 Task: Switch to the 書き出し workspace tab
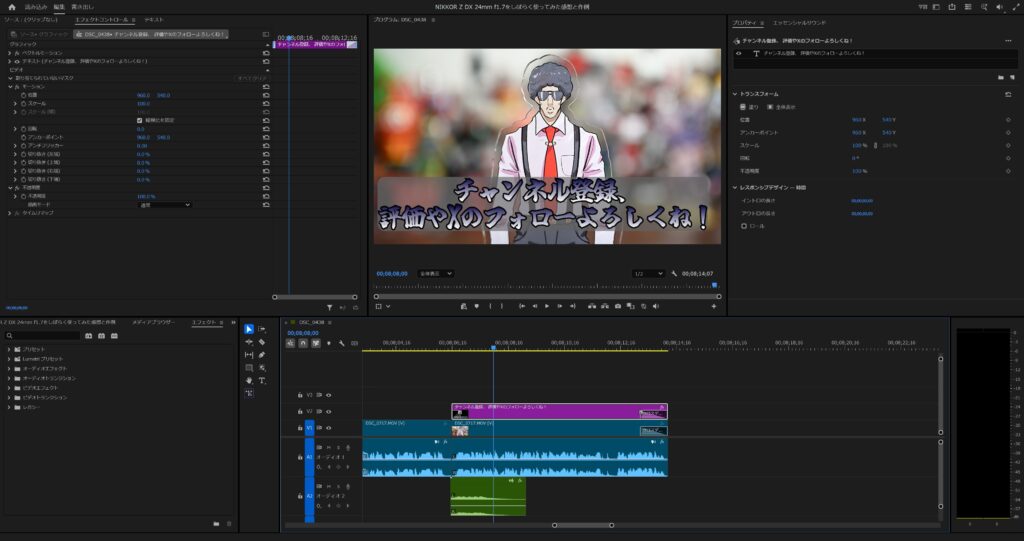click(82, 6)
